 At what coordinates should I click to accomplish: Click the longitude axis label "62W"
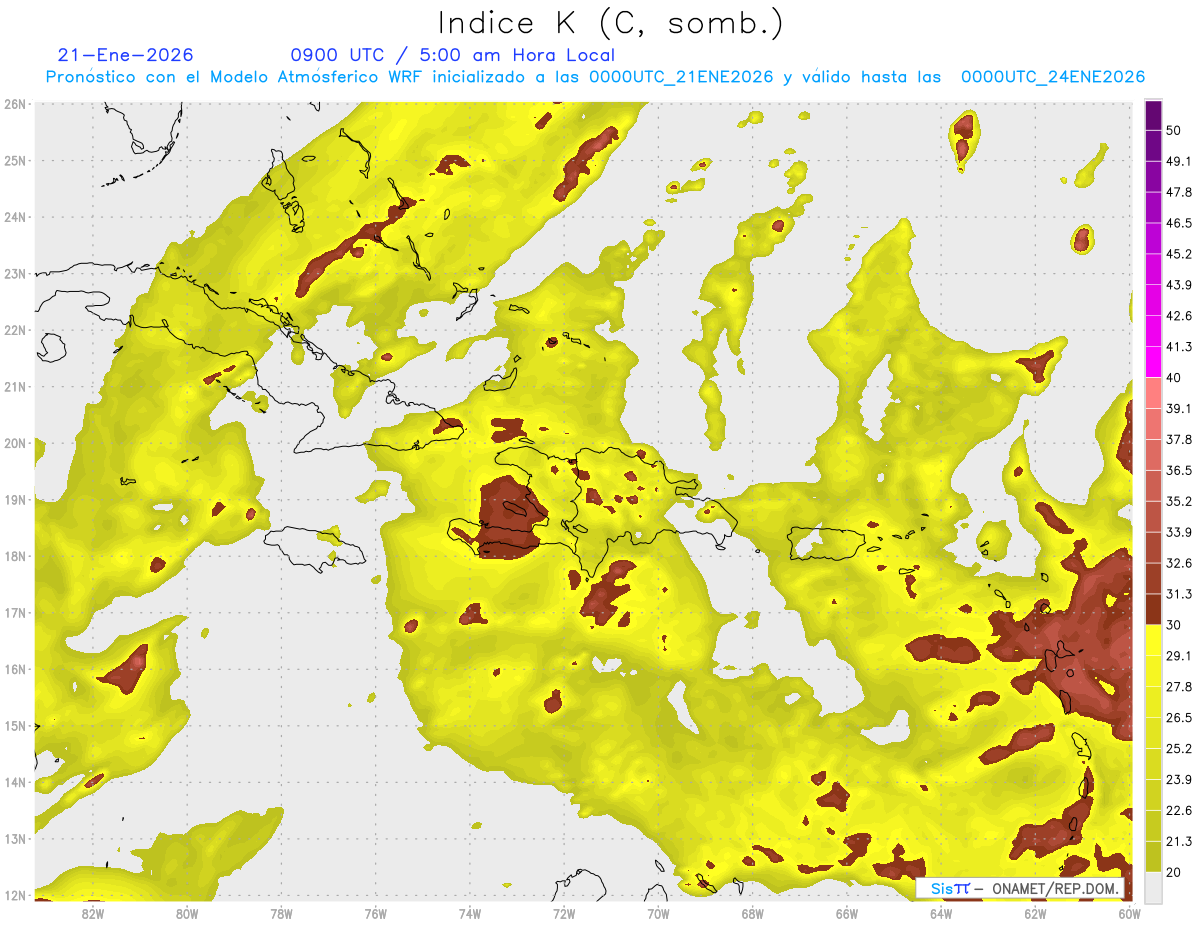(1036, 913)
